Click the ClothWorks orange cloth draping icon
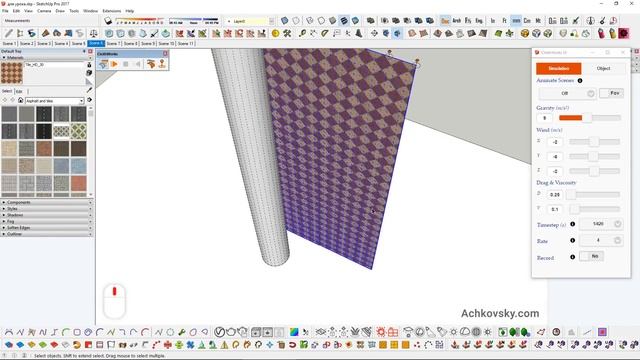This screenshot has height=360, width=640. tap(151, 64)
